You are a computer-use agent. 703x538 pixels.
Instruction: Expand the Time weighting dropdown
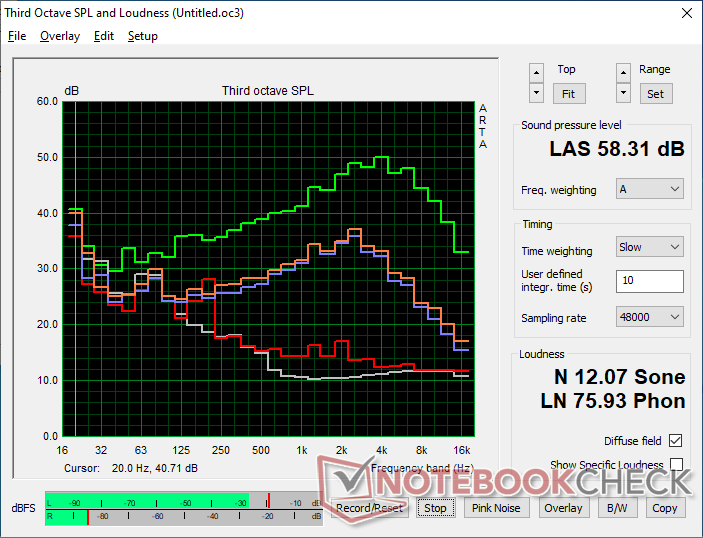(x=650, y=247)
